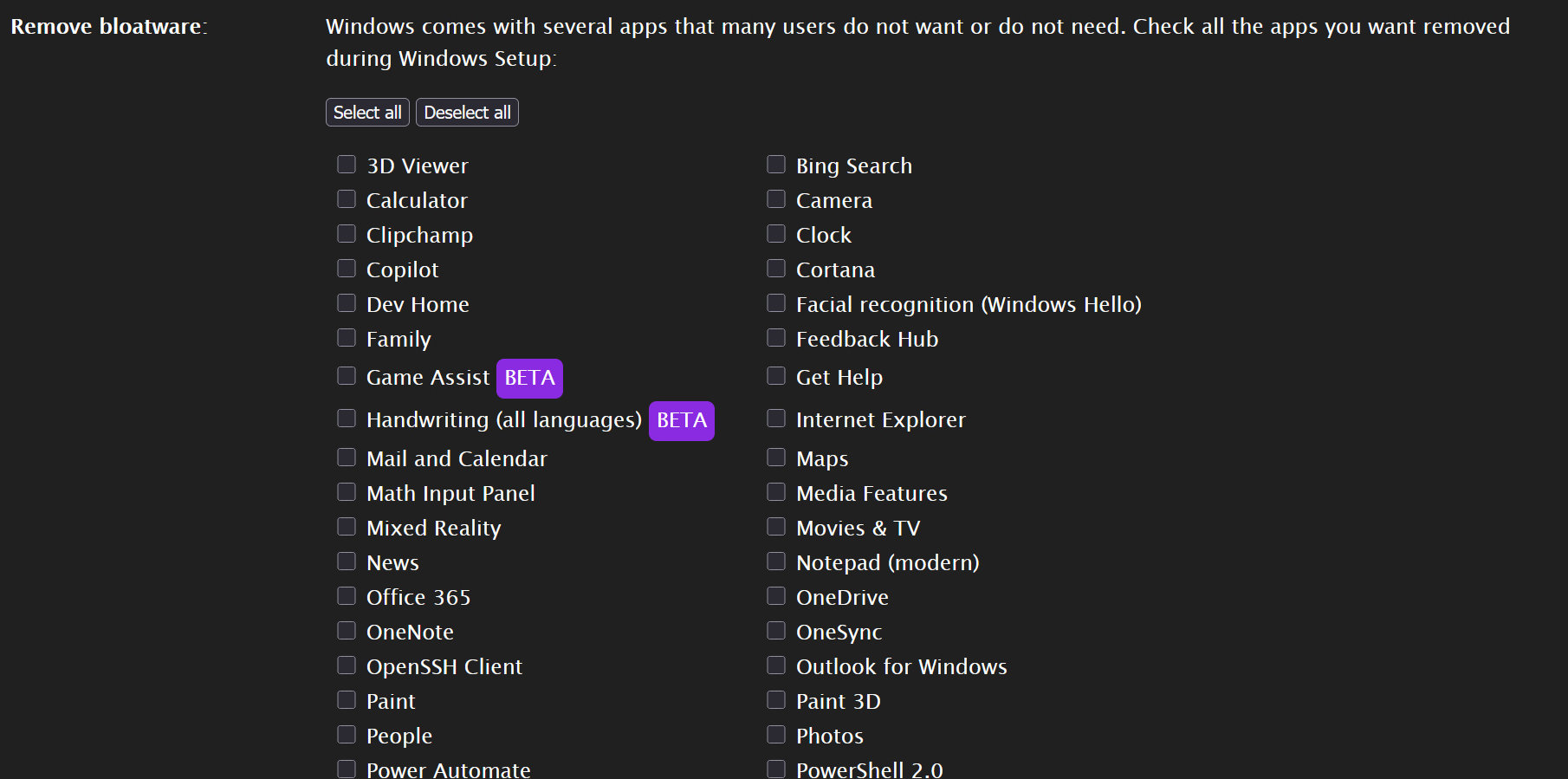Tick the Mail and Calendar checkbox
Viewport: 1568px width, 779px height.
pyautogui.click(x=347, y=458)
